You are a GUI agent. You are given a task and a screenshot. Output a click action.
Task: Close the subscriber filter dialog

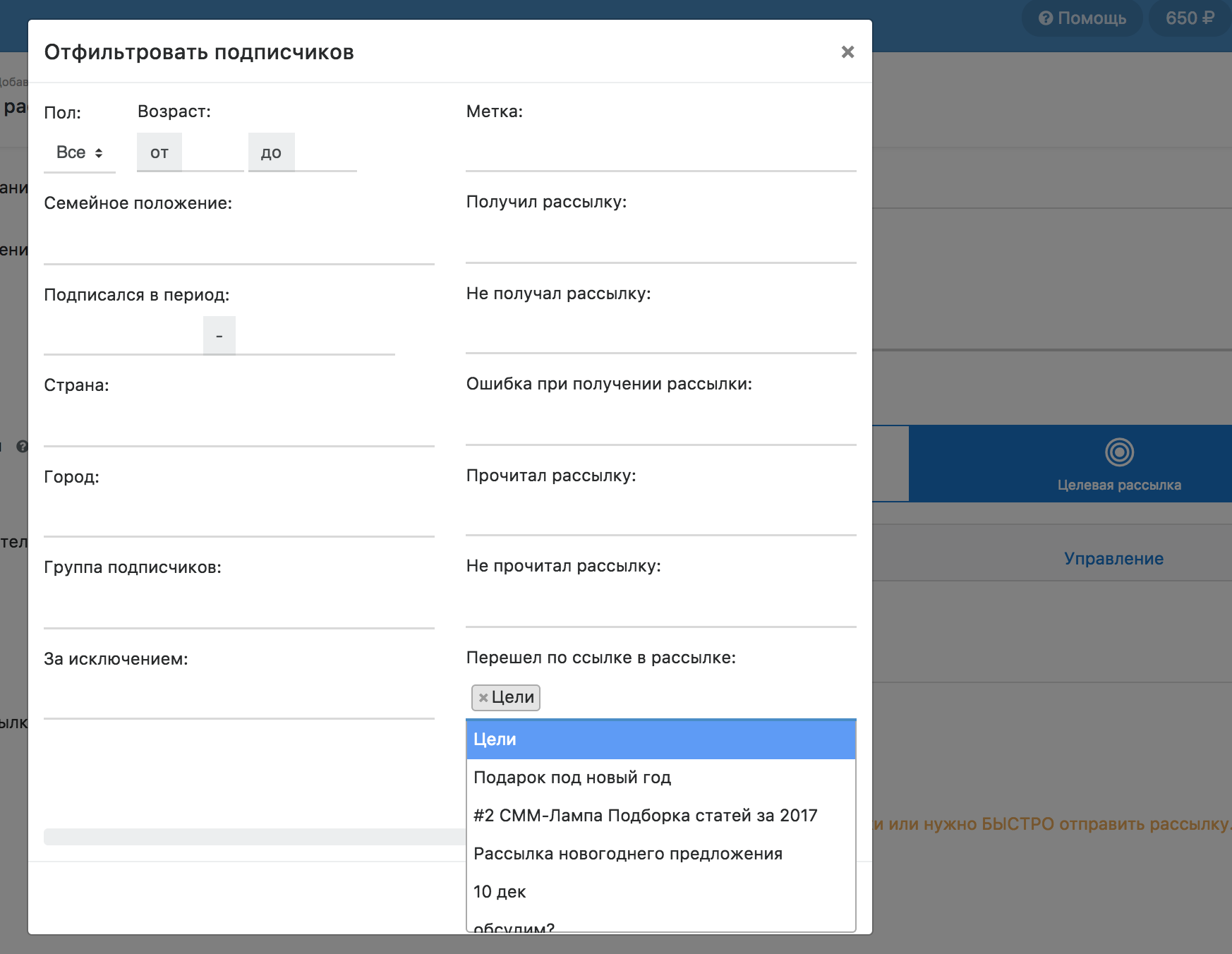click(847, 52)
